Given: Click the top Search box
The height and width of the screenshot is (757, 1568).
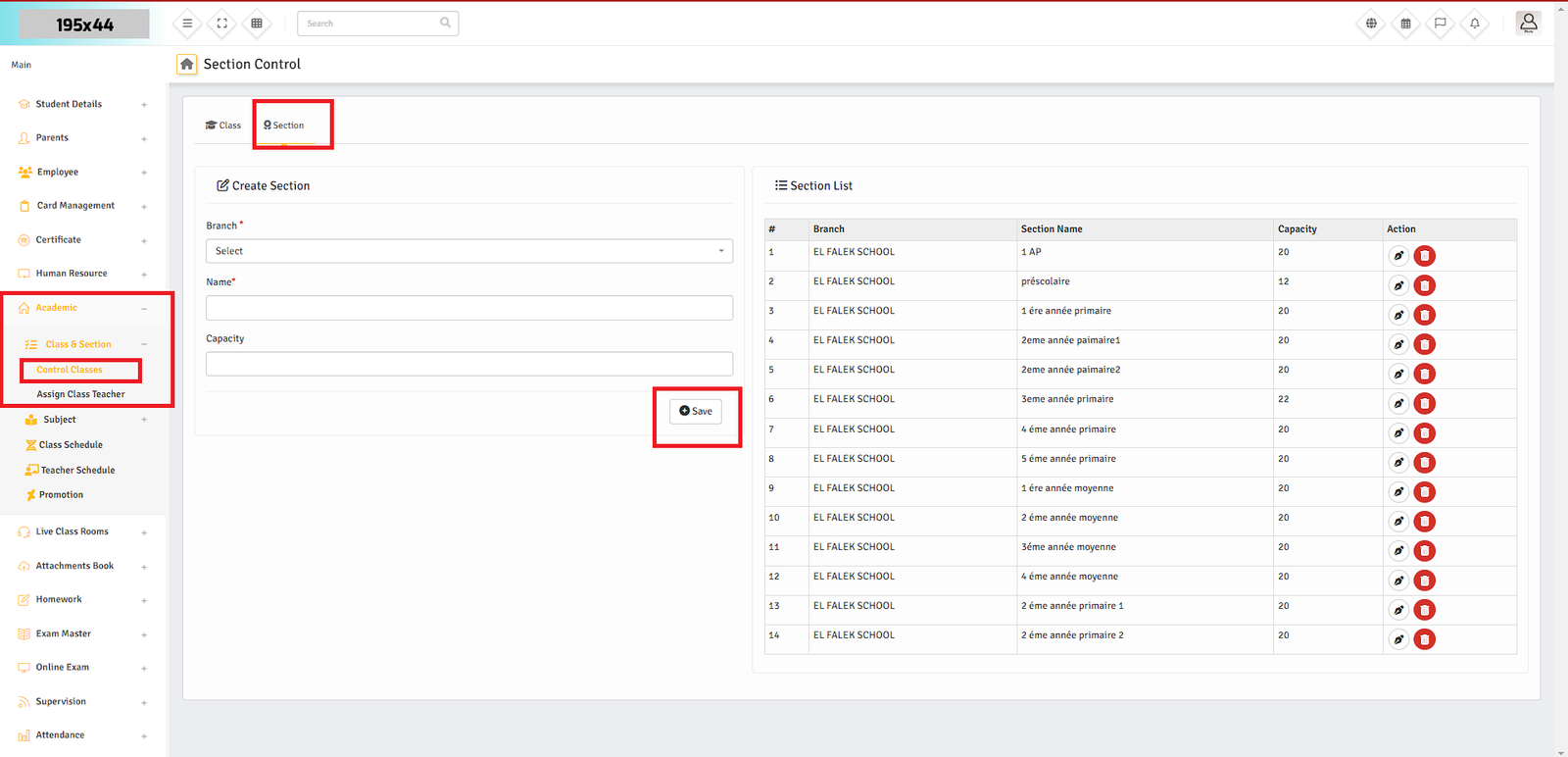Looking at the screenshot, I should pos(370,24).
